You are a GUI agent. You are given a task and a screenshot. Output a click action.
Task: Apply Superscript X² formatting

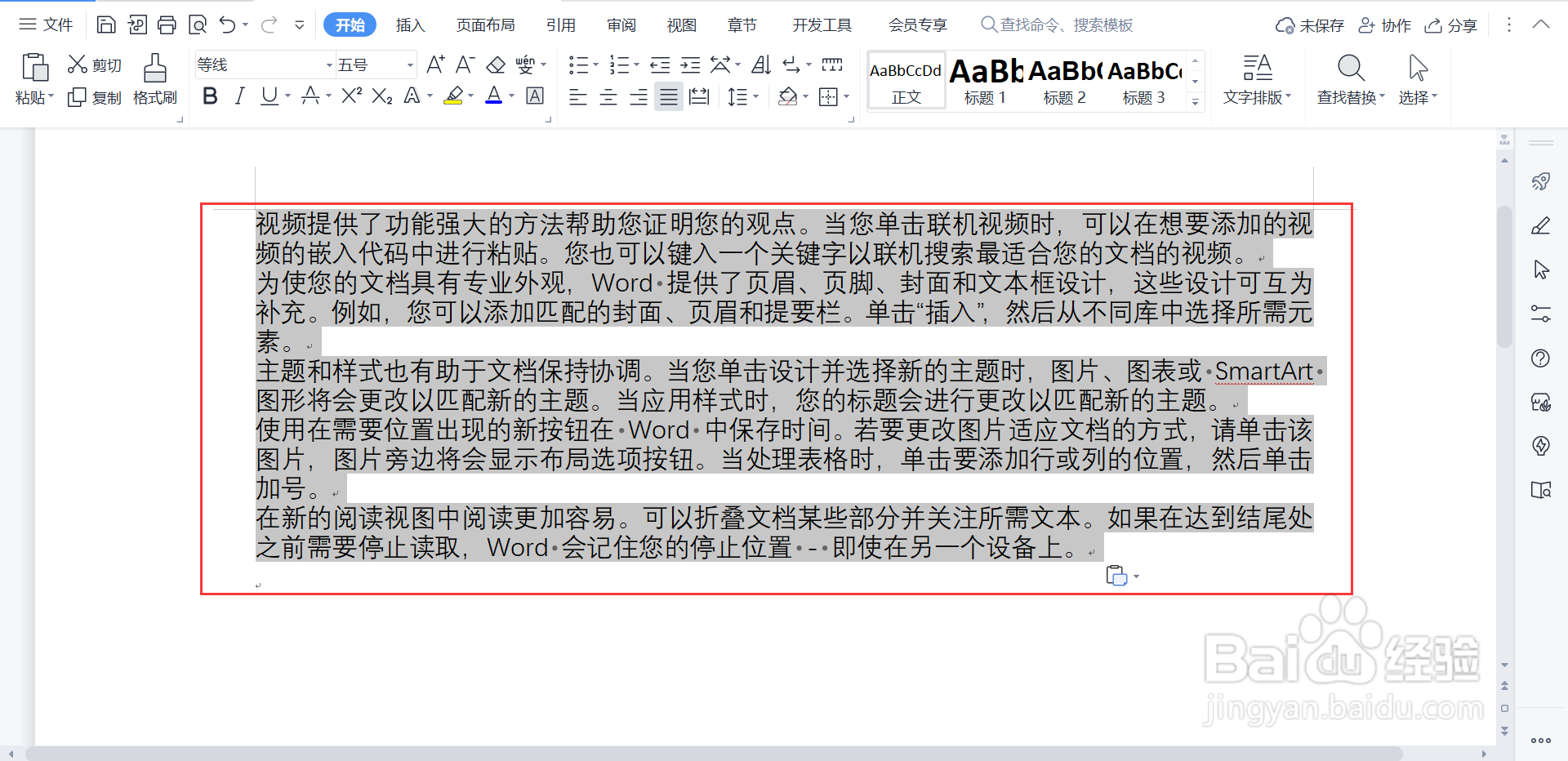[x=351, y=96]
